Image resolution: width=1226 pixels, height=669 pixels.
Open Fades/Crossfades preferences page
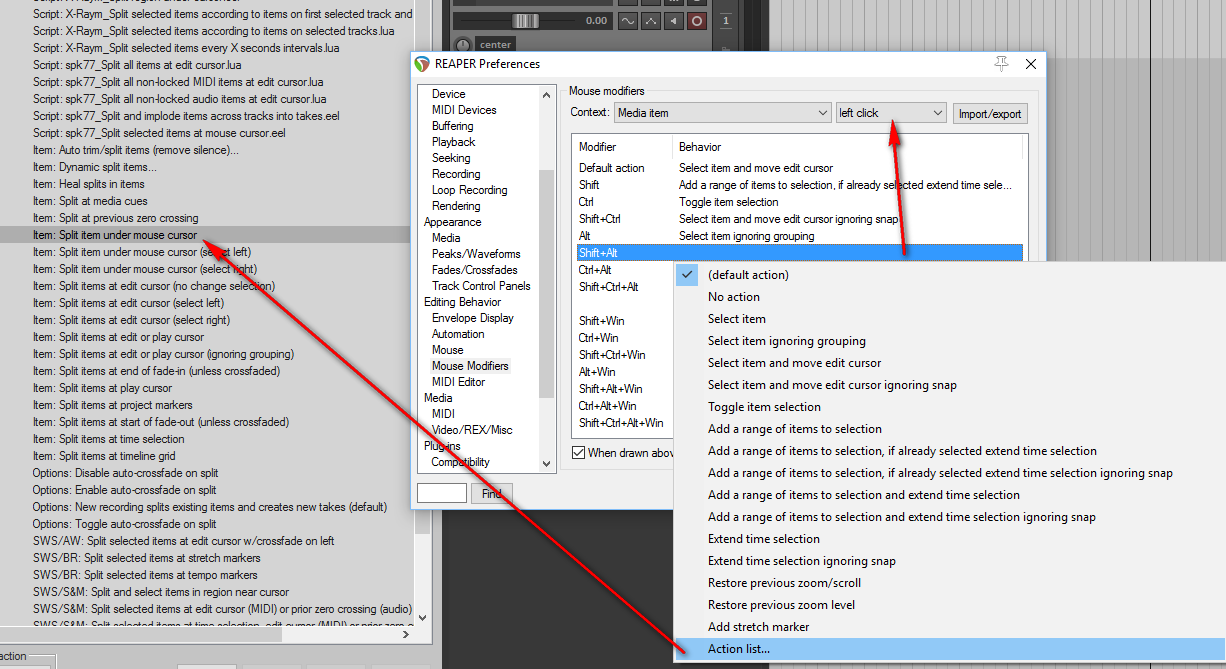(x=475, y=270)
